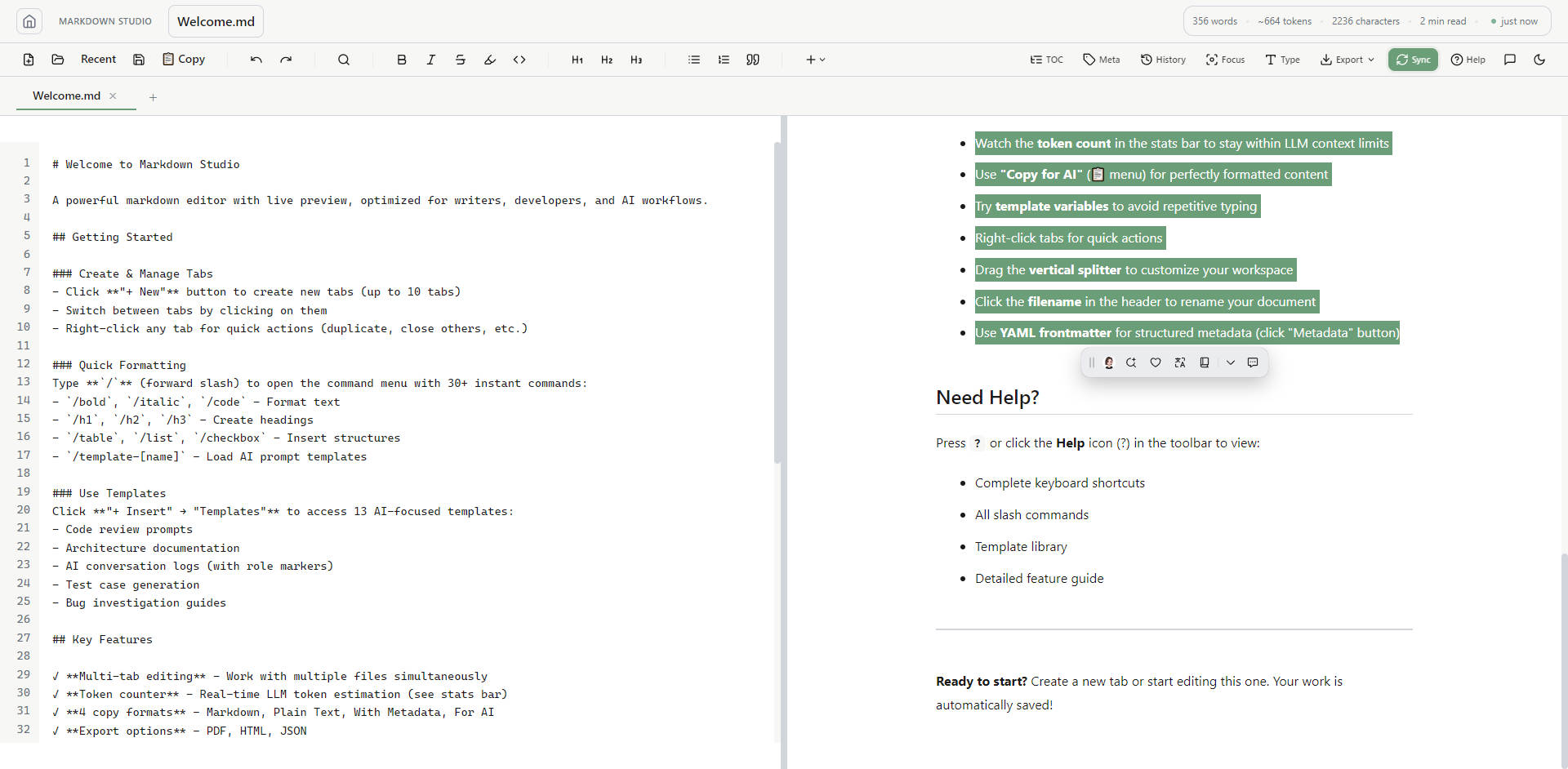Expand the Export dropdown
The image size is (1568, 769).
click(1347, 60)
